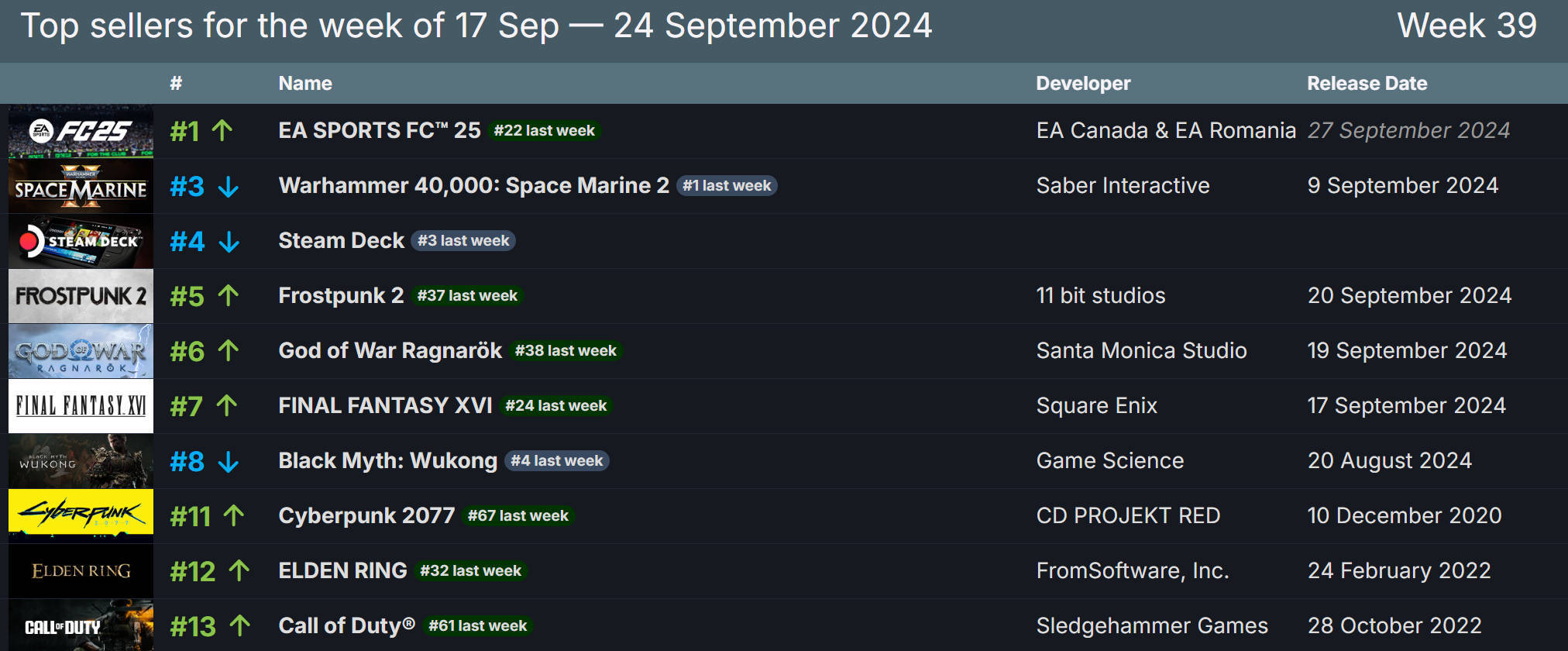
Task: Click the Sledgehammer Games developer name
Action: click(x=1152, y=625)
